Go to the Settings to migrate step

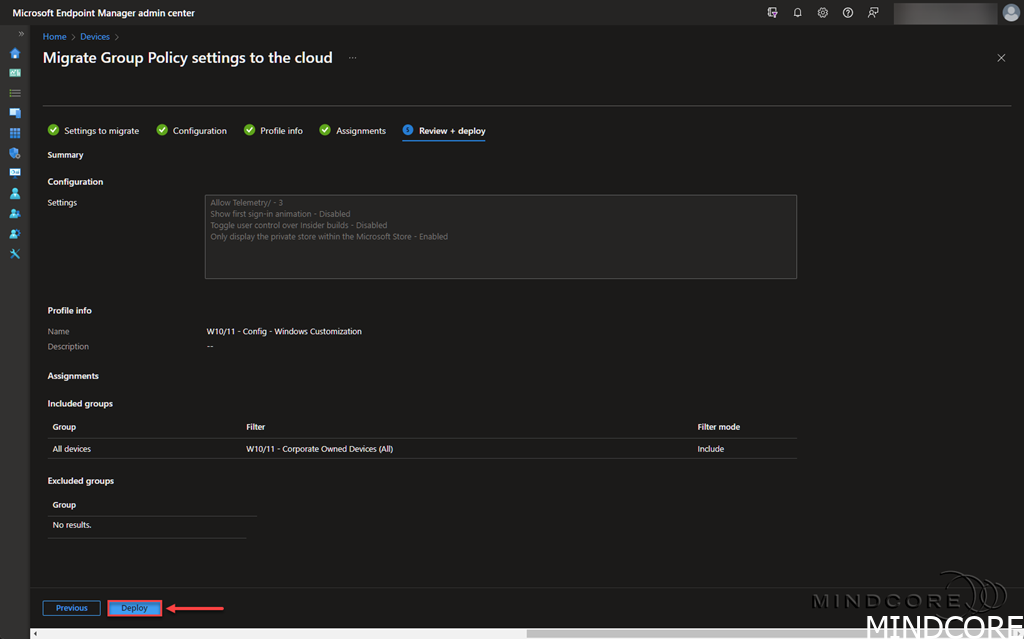point(94,131)
